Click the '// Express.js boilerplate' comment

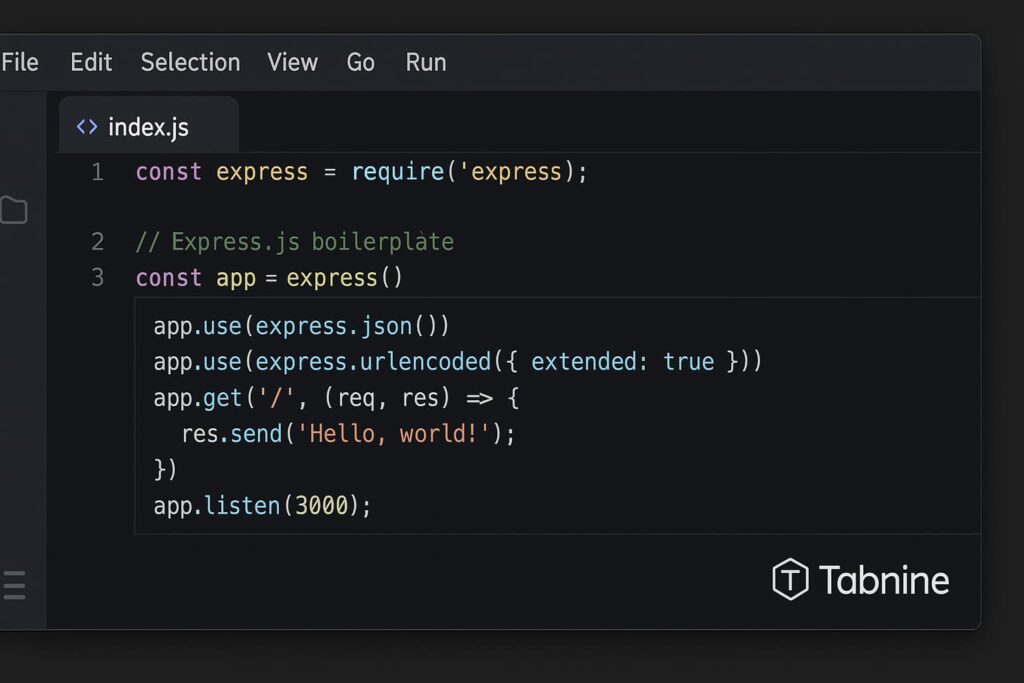pos(295,242)
